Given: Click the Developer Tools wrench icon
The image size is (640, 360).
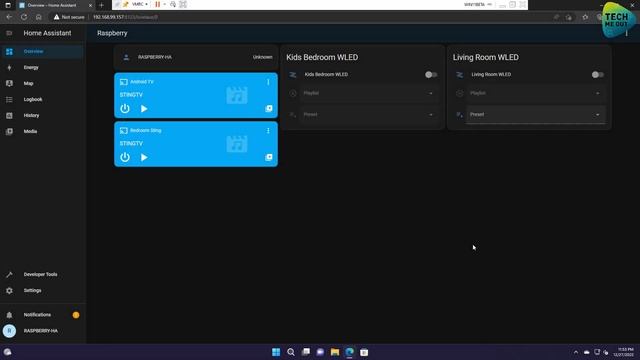Looking at the screenshot, I should coord(9,275).
